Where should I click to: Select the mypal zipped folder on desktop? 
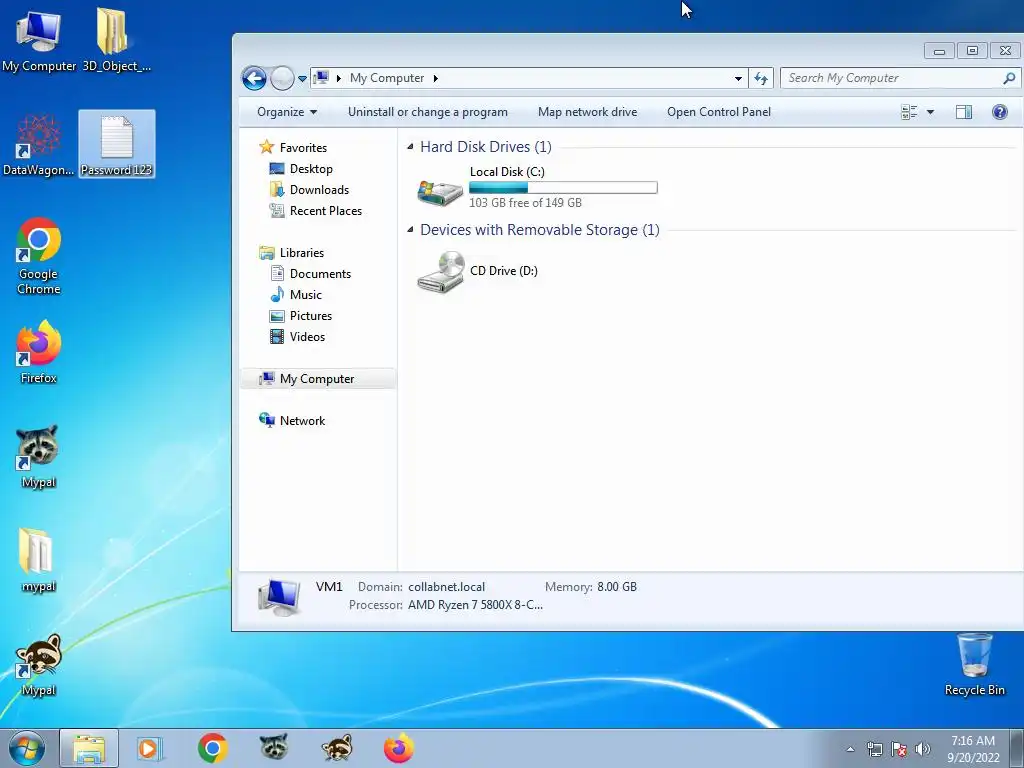click(x=39, y=560)
